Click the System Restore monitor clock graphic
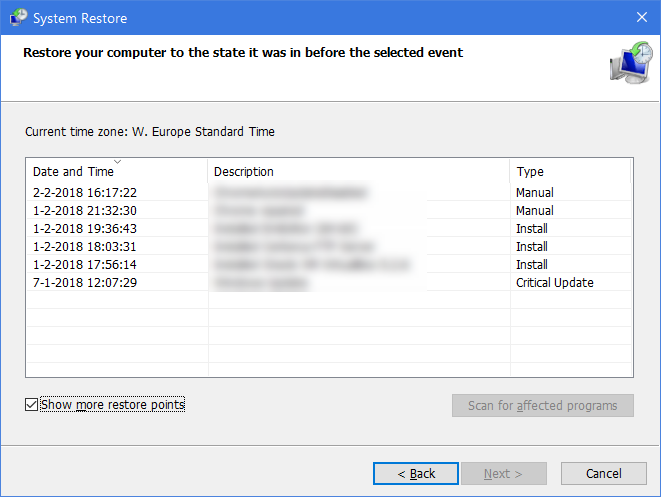This screenshot has width=661, height=497. (x=631, y=62)
